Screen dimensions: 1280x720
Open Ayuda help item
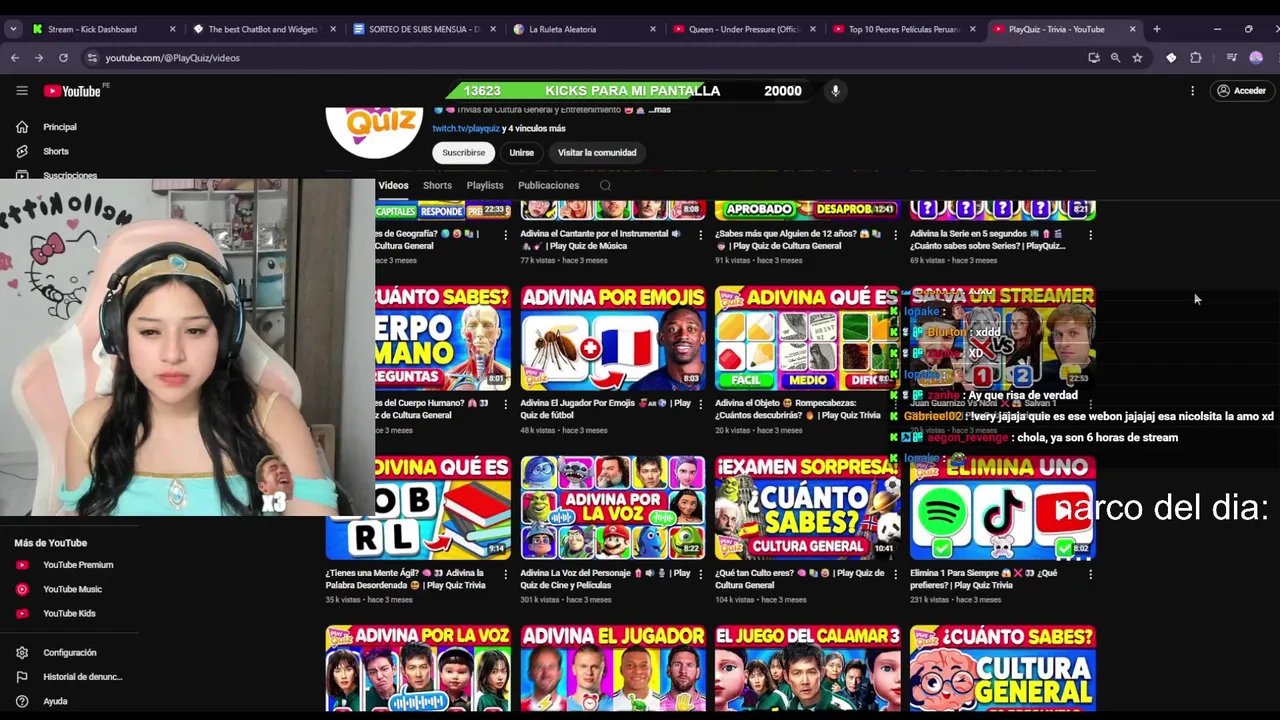[55, 701]
